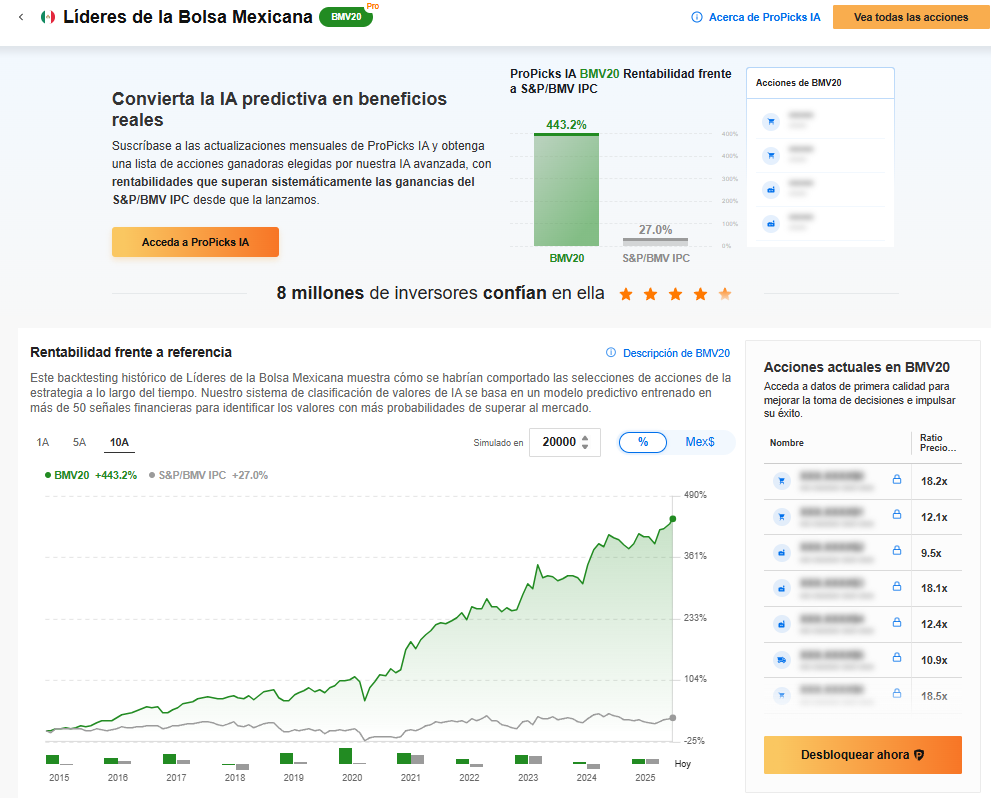Click lock icon in 18.1x row
Screen dimensions: 991x798
coord(896,587)
